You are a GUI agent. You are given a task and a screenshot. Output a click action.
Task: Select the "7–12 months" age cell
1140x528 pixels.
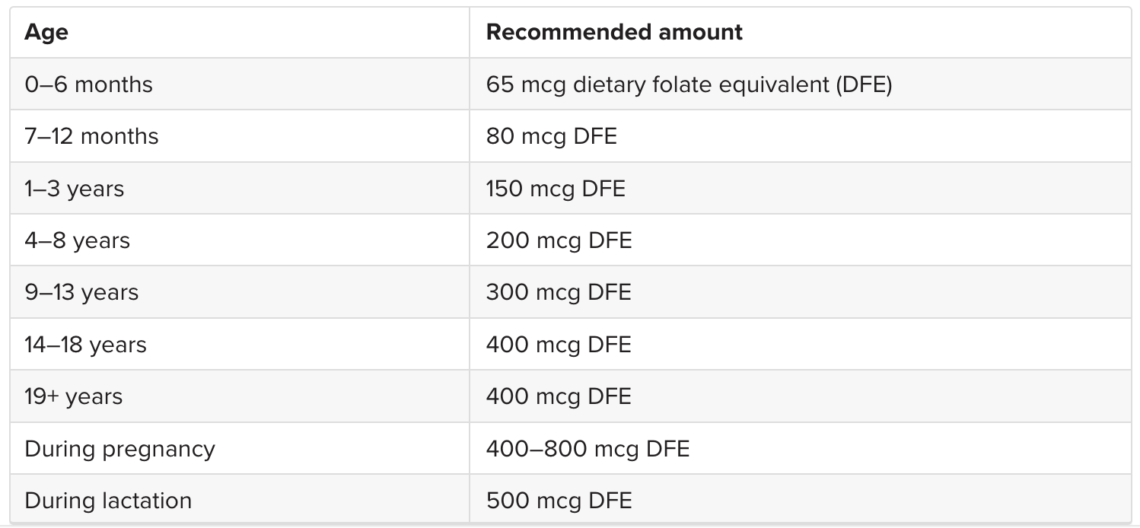point(92,136)
